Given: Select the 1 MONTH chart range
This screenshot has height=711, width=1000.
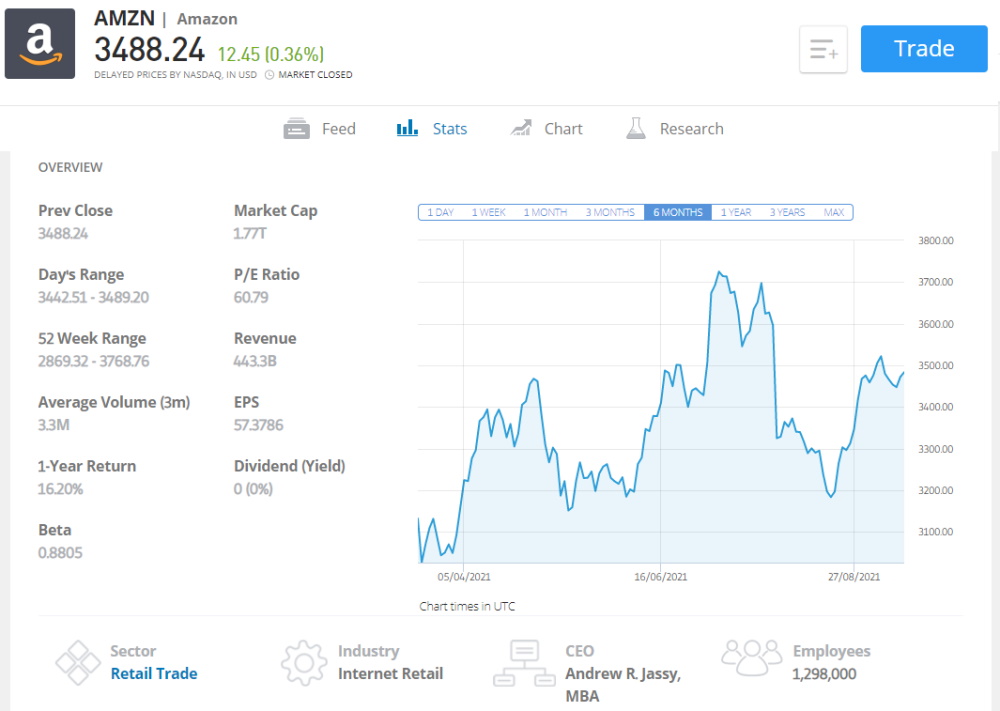Looking at the screenshot, I should pyautogui.click(x=545, y=212).
